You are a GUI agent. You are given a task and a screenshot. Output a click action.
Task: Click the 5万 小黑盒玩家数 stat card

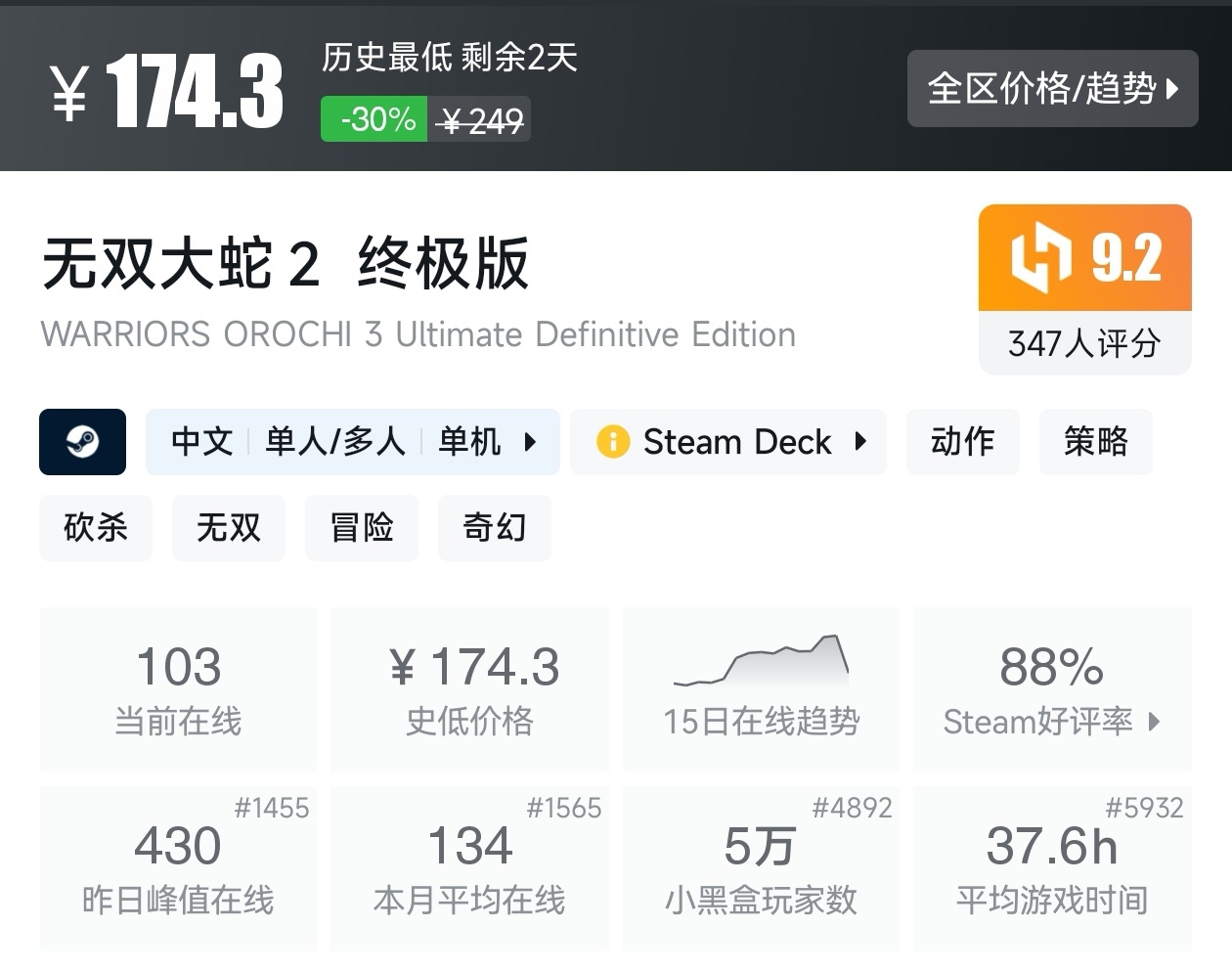point(761,868)
